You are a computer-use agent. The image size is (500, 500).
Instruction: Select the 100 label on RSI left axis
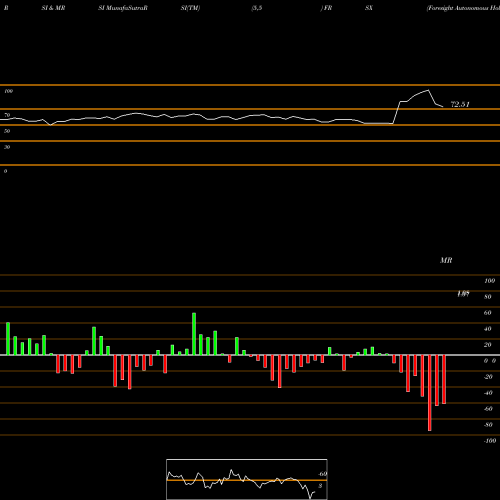tap(8, 91)
